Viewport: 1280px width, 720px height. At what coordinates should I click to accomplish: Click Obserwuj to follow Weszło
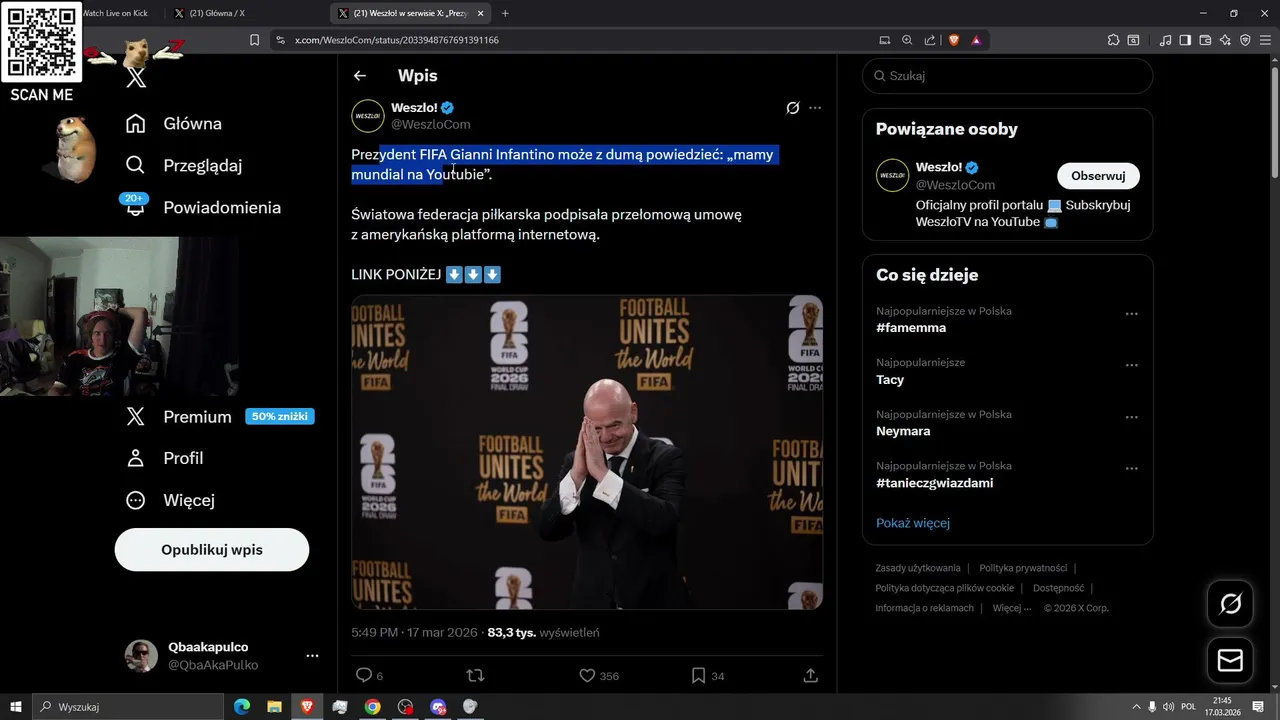pos(1098,176)
